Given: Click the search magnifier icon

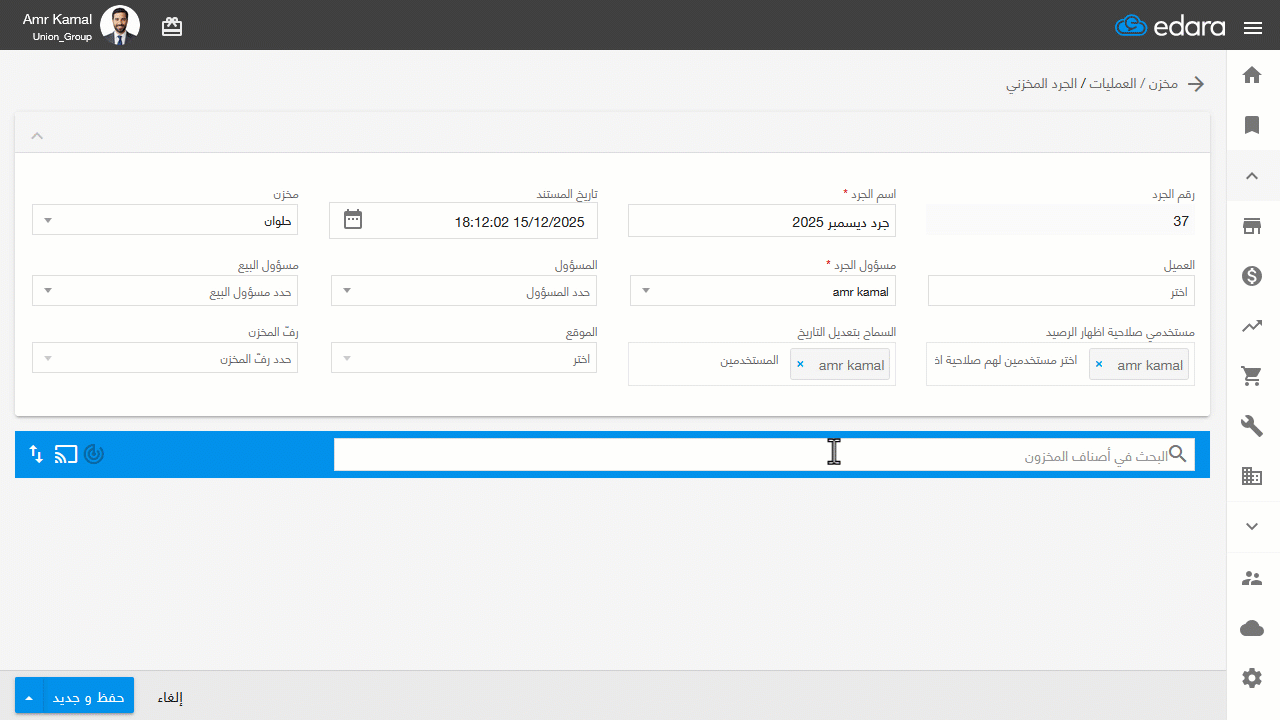Looking at the screenshot, I should (x=1178, y=454).
